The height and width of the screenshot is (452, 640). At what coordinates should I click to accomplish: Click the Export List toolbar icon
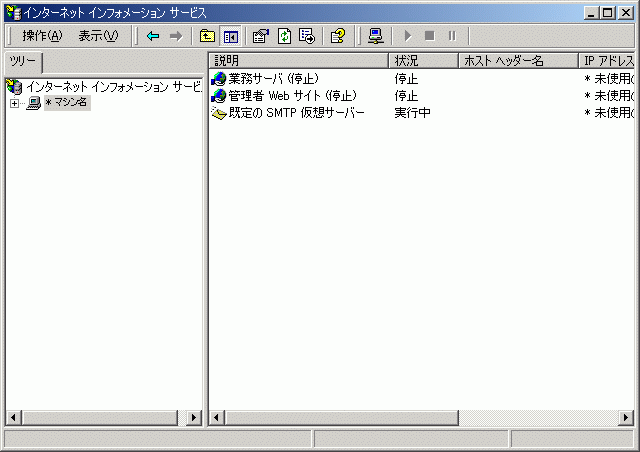point(307,36)
